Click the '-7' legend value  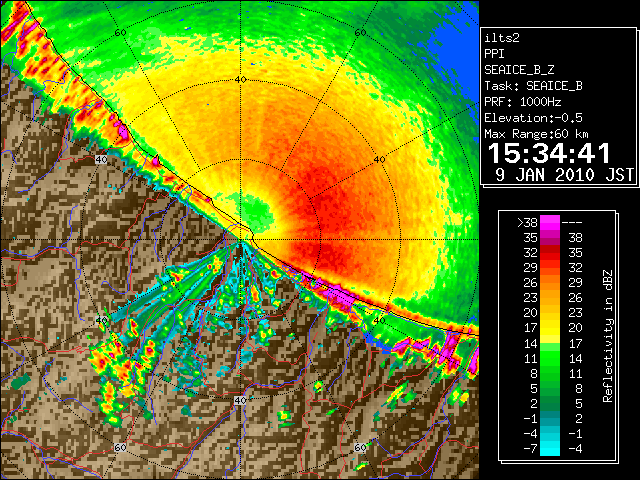530,449
